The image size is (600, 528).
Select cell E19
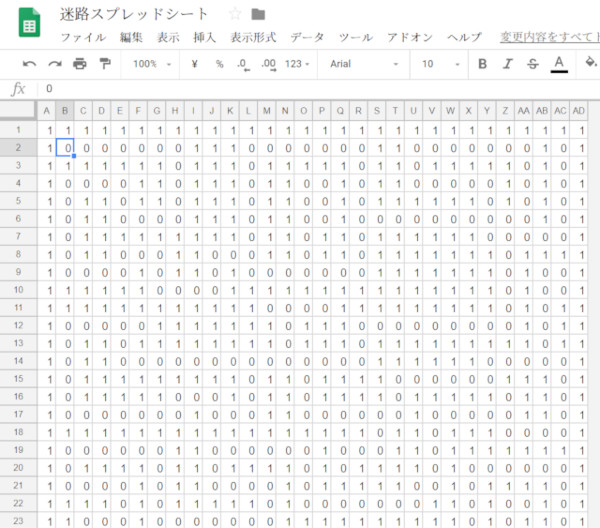click(120, 450)
